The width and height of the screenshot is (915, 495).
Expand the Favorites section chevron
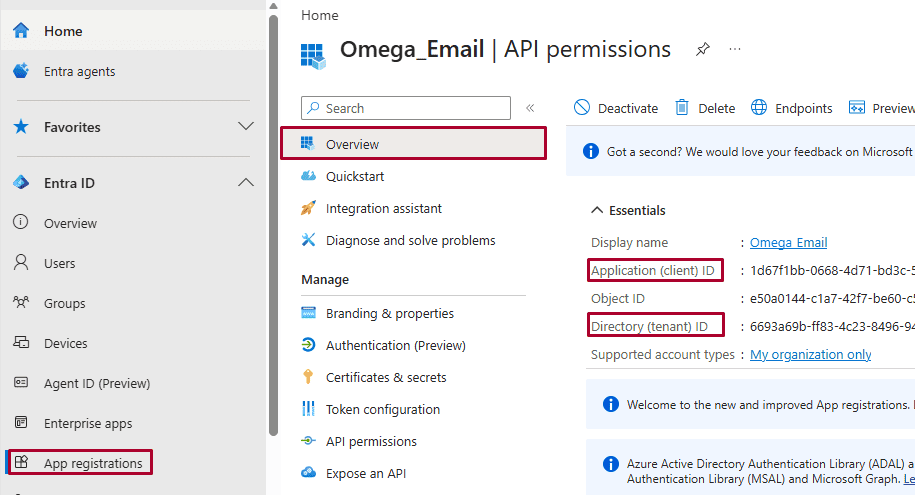[246, 126]
